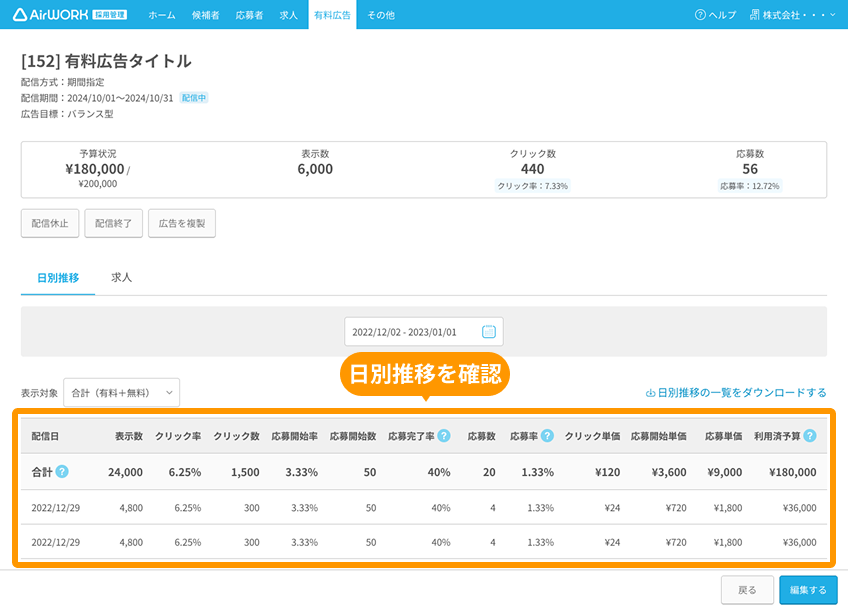Click the 応募率：12.72% label

pyautogui.click(x=750, y=186)
